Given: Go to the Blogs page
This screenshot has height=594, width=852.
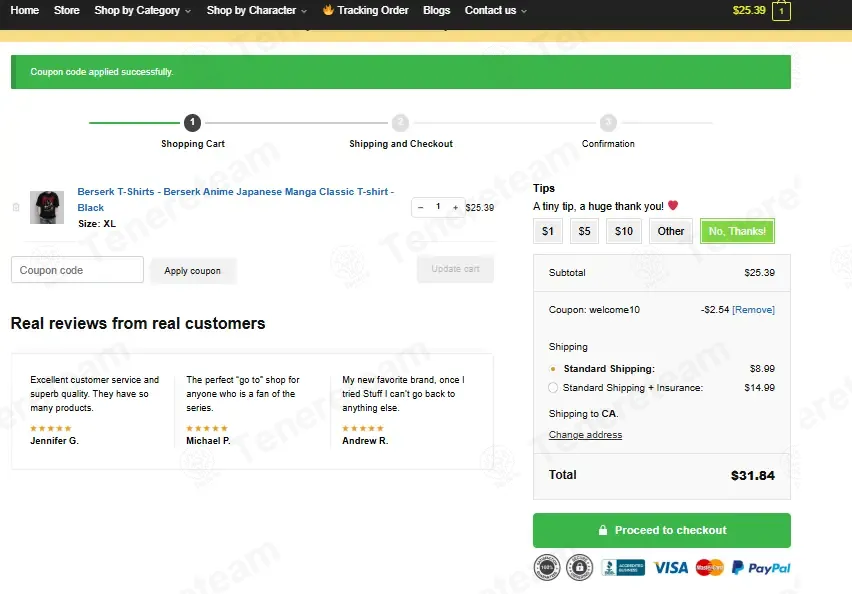Looking at the screenshot, I should 436,10.
